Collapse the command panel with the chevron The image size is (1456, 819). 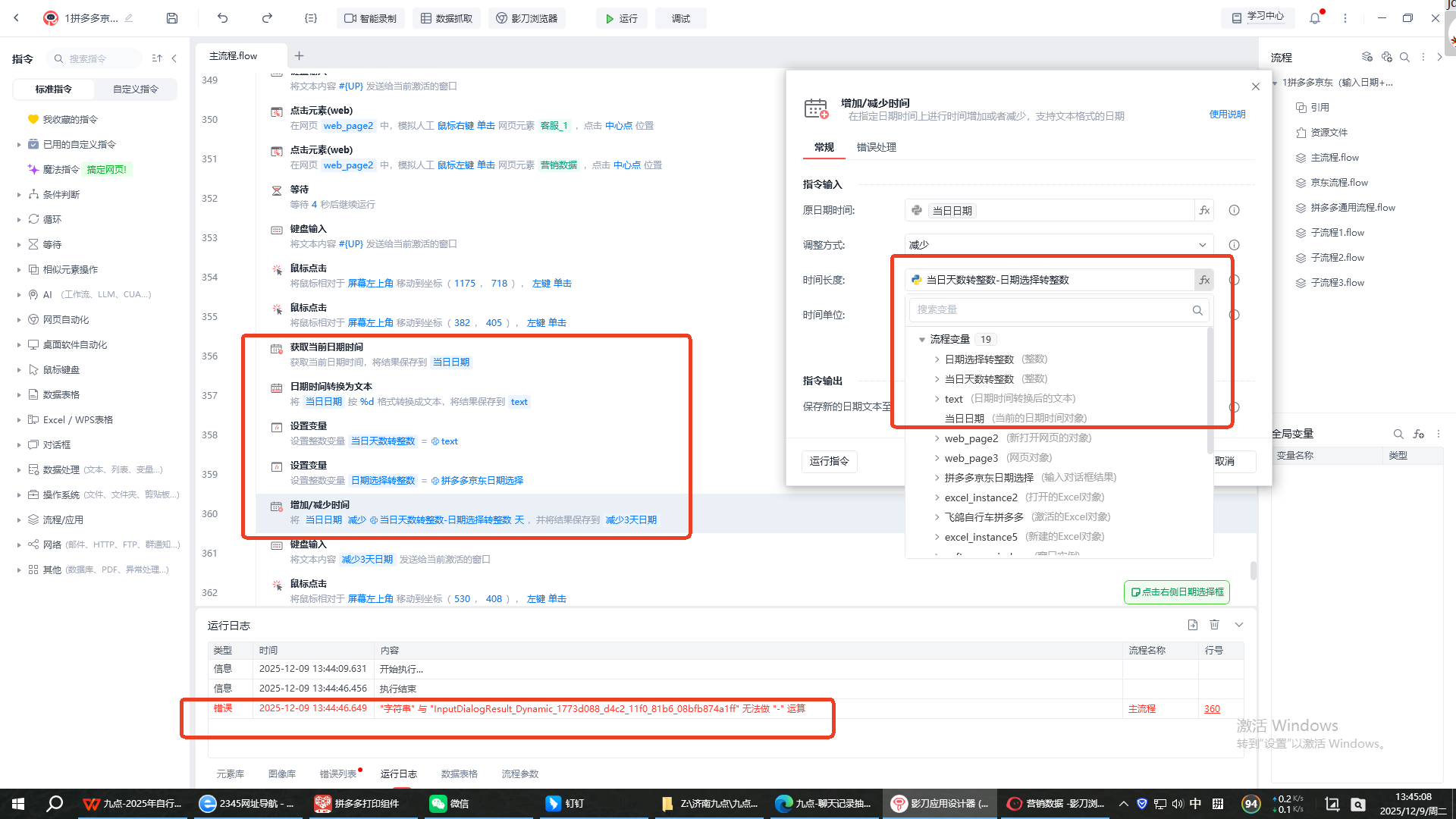point(174,58)
